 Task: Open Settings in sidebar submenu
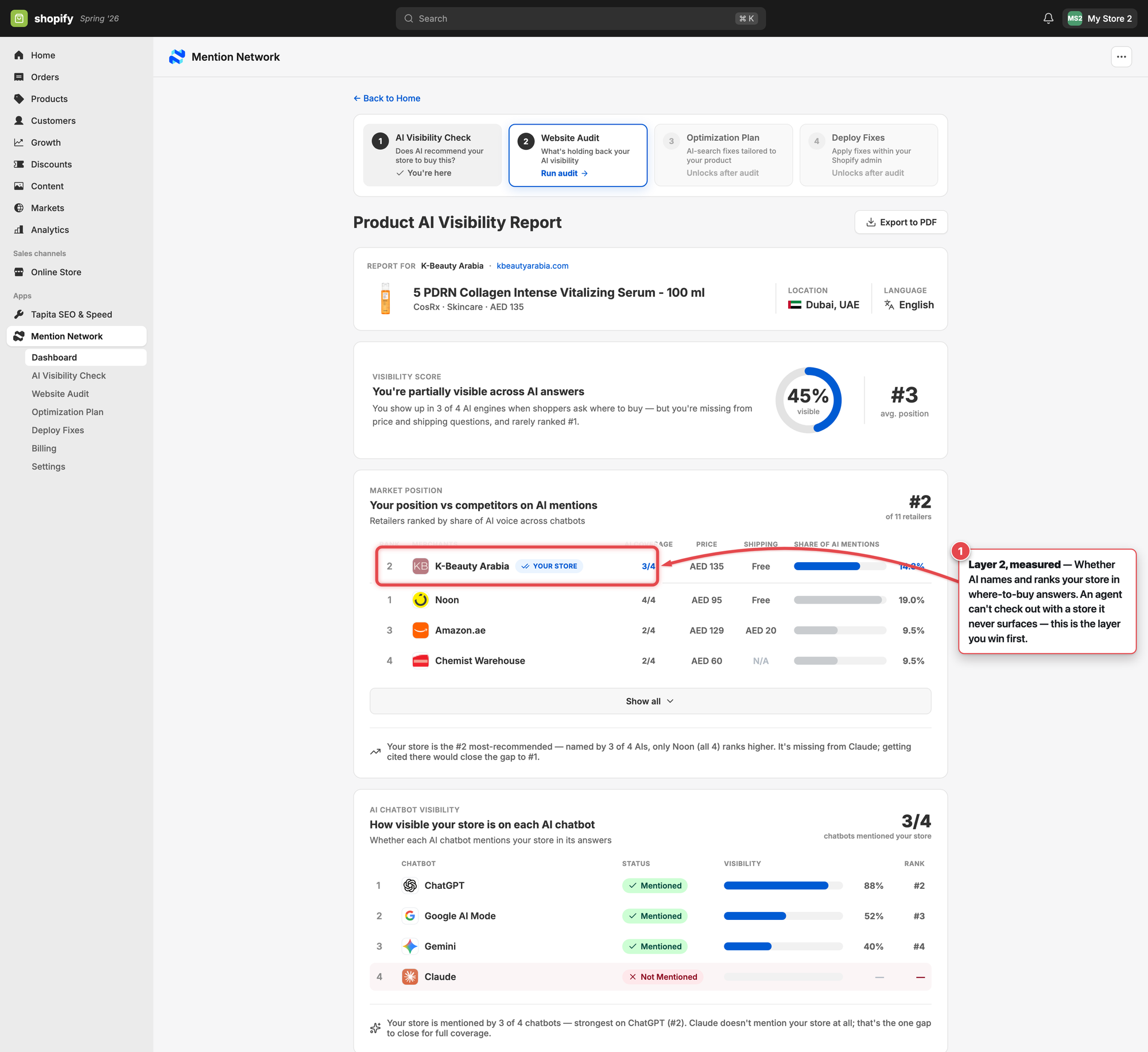(48, 467)
